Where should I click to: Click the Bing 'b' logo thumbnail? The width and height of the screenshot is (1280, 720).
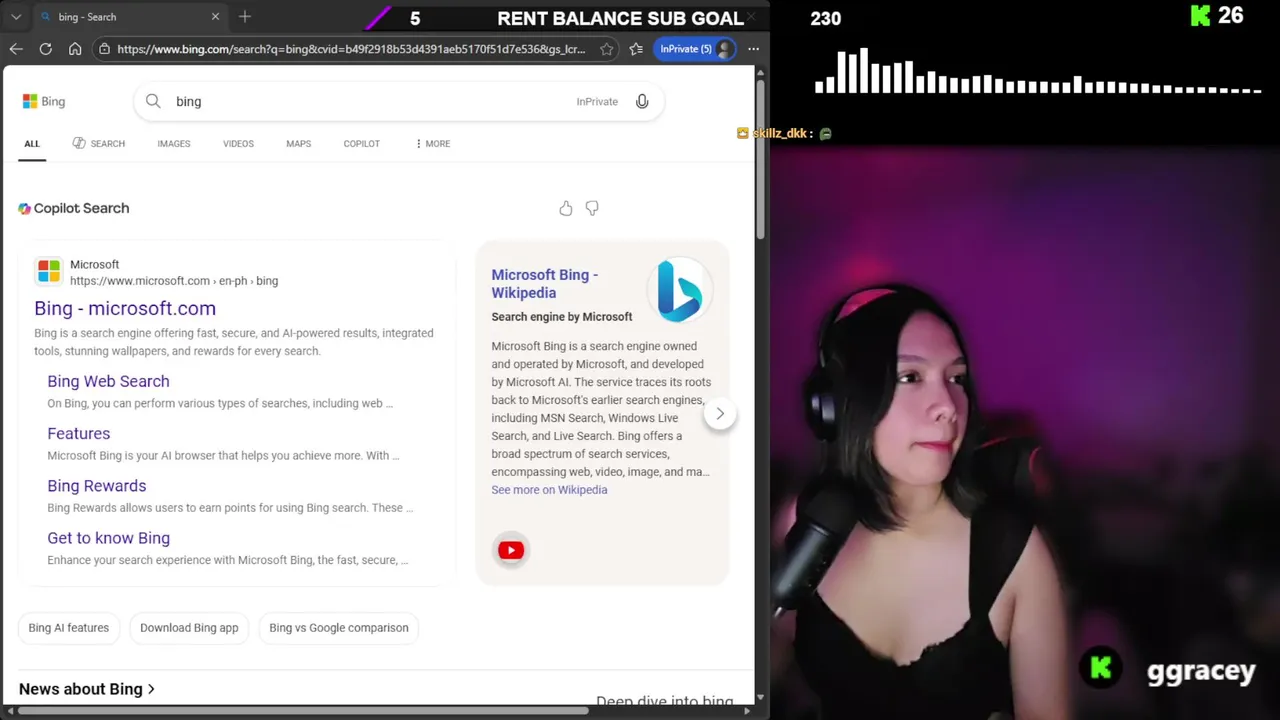680,291
